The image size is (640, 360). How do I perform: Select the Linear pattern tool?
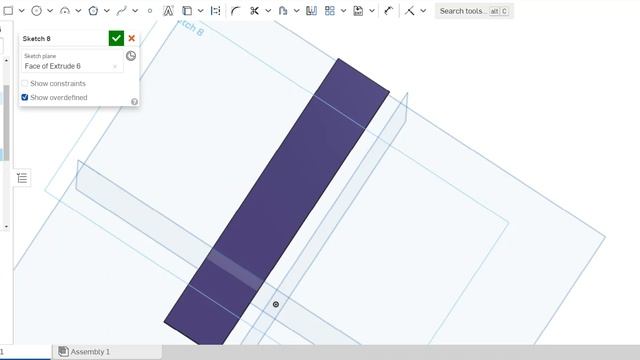click(330, 11)
